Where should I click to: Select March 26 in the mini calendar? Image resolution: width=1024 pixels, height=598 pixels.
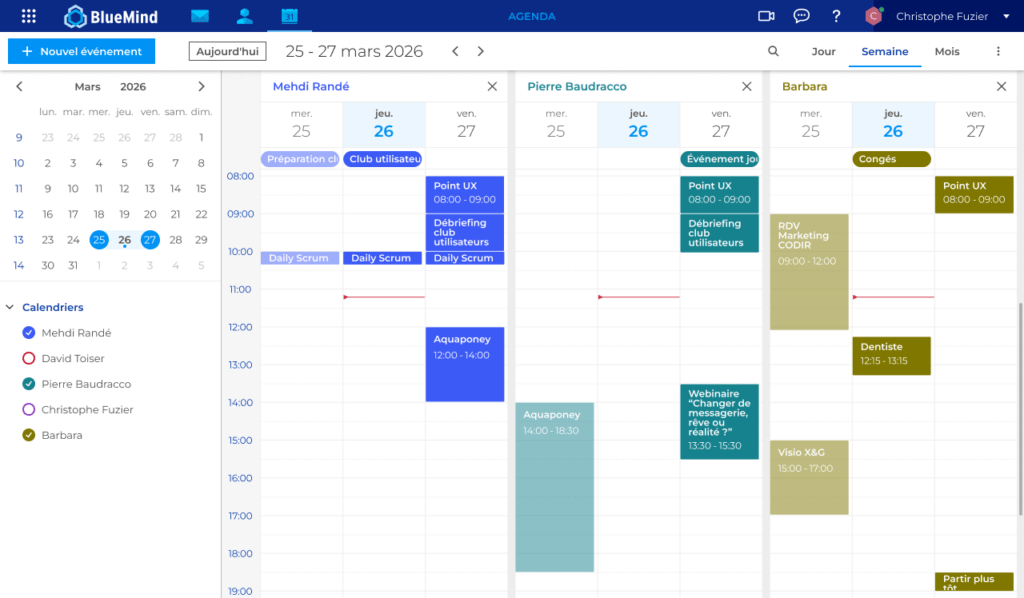pyautogui.click(x=124, y=240)
